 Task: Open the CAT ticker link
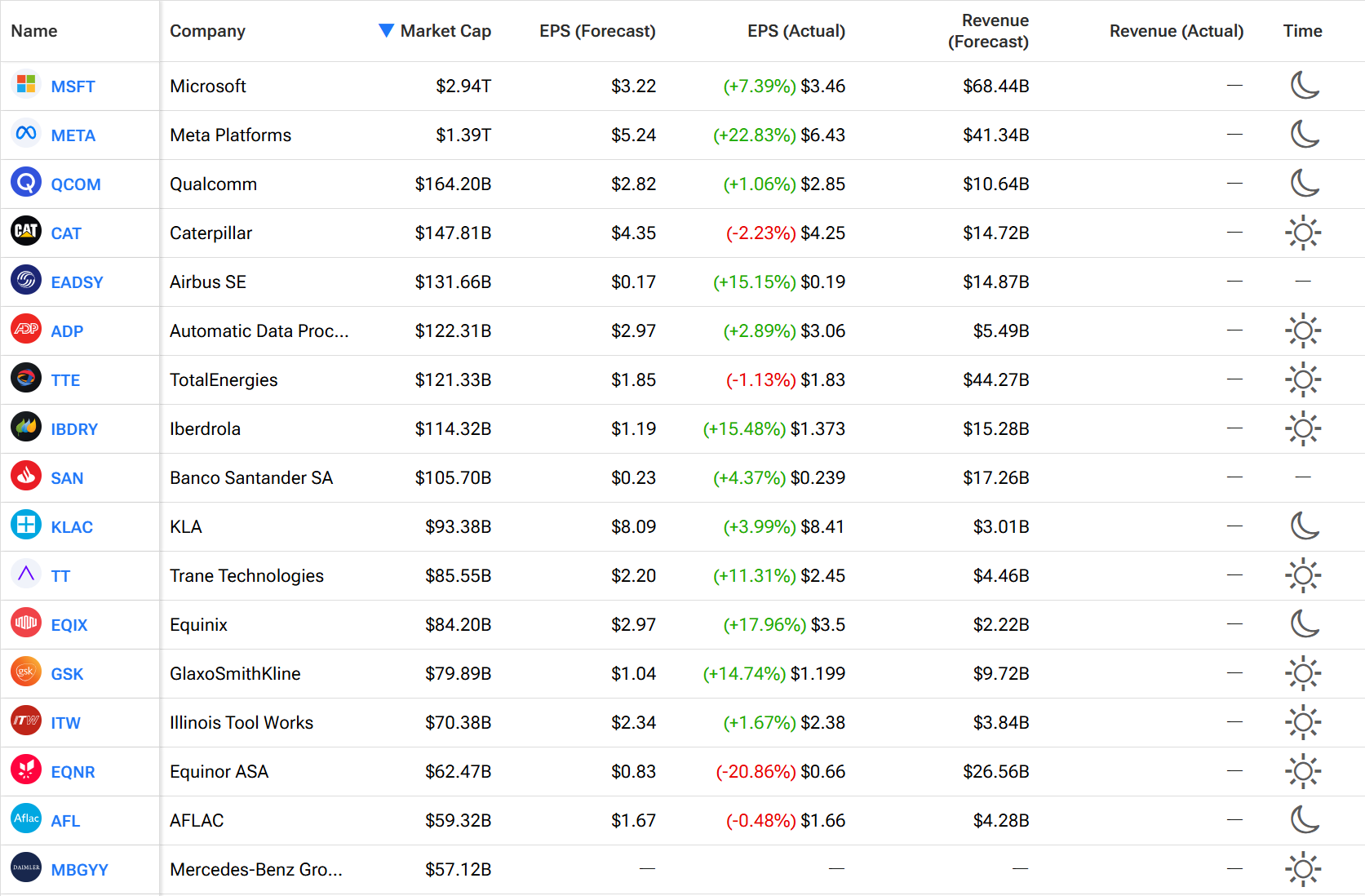pyautogui.click(x=66, y=233)
